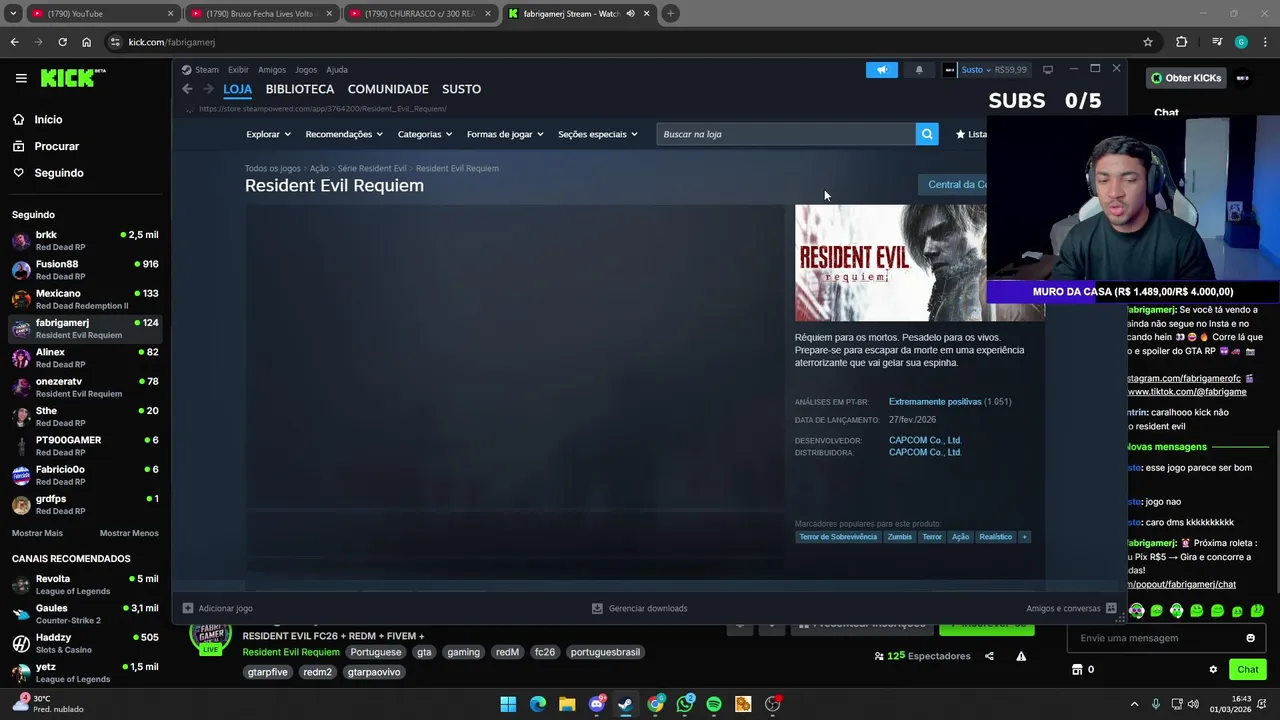This screenshot has height=720, width=1280.
Task: Report stream via warning triangle icon
Action: 1021,656
